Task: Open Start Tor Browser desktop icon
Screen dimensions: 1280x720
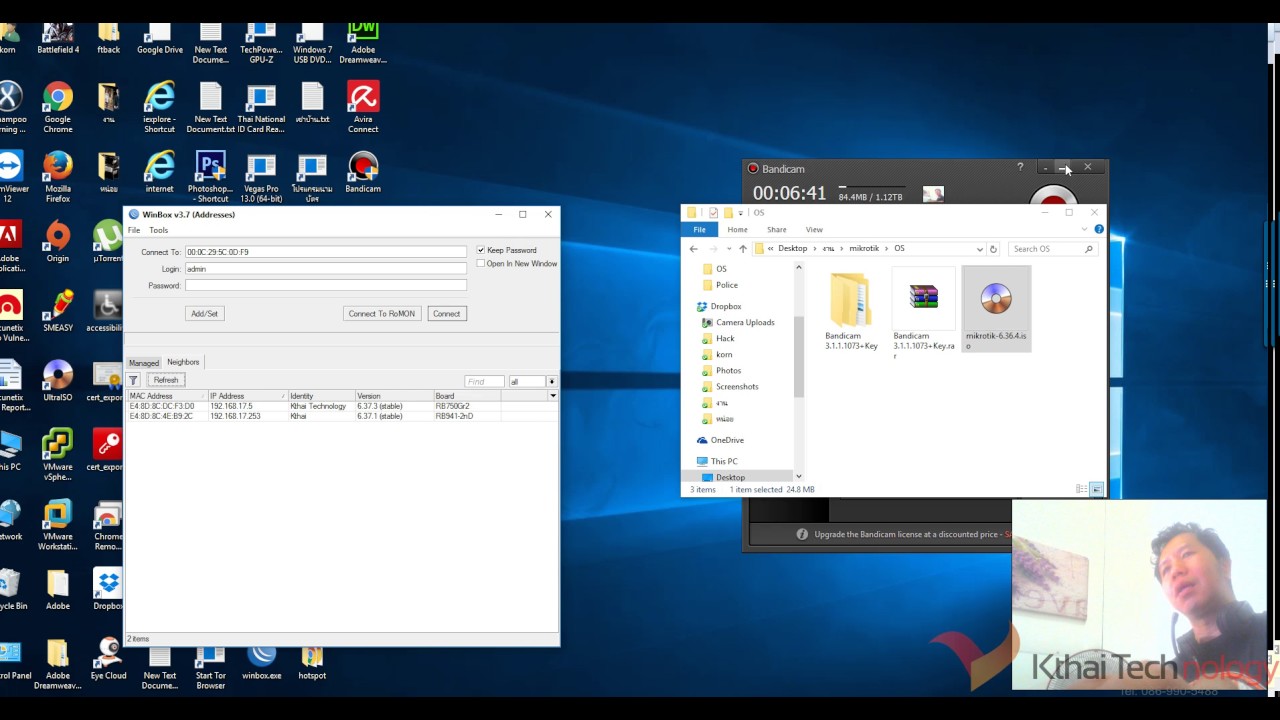Action: (x=210, y=667)
